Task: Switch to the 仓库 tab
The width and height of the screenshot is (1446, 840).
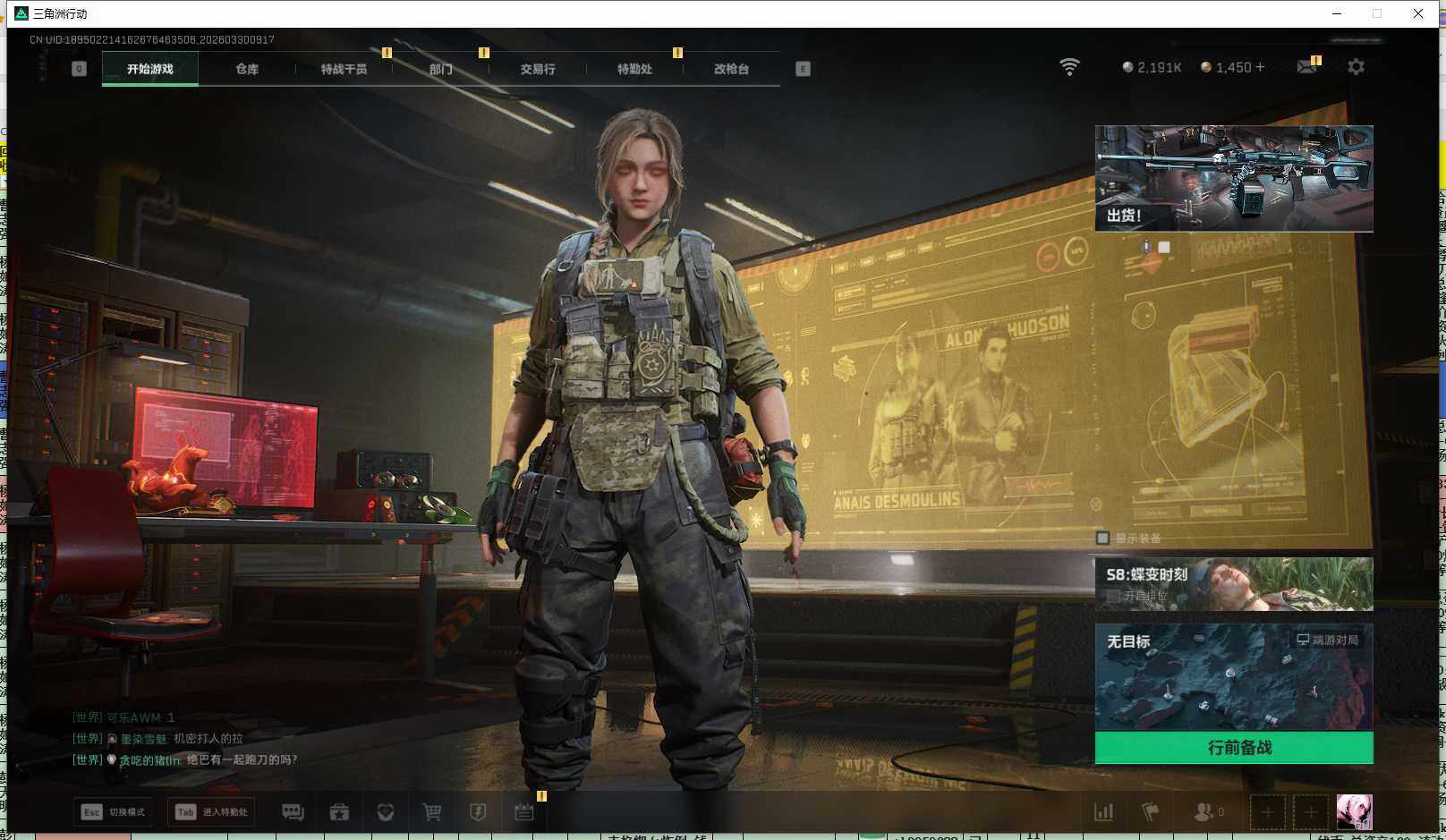Action: (247, 69)
